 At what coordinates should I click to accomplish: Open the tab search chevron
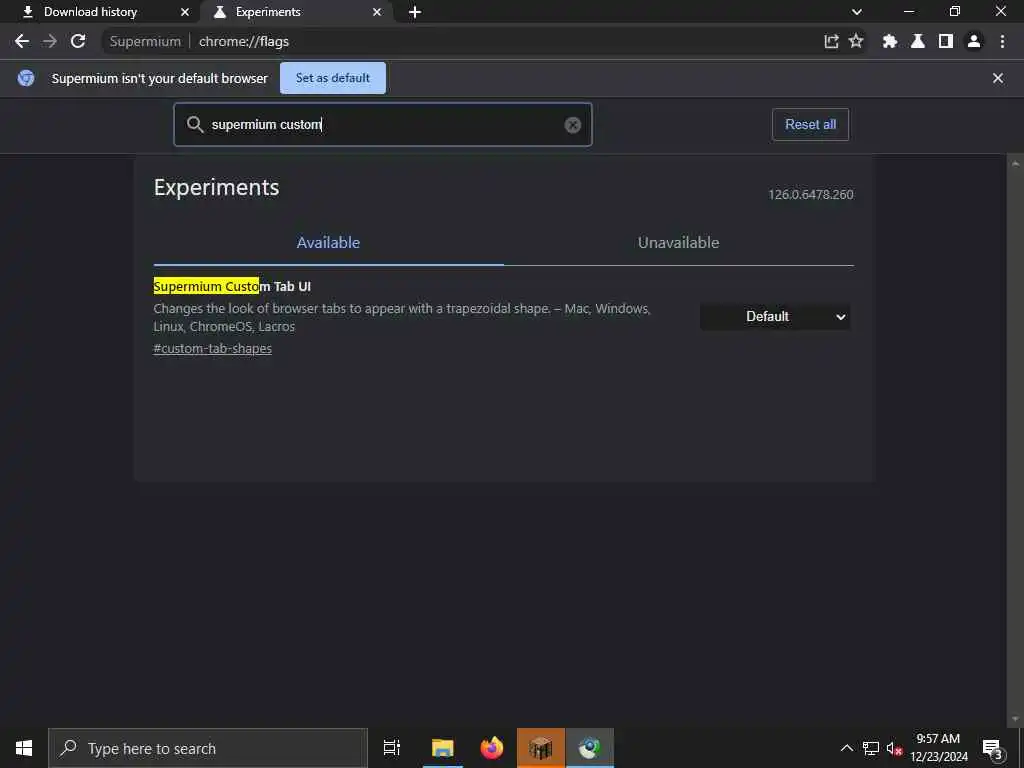tap(857, 12)
